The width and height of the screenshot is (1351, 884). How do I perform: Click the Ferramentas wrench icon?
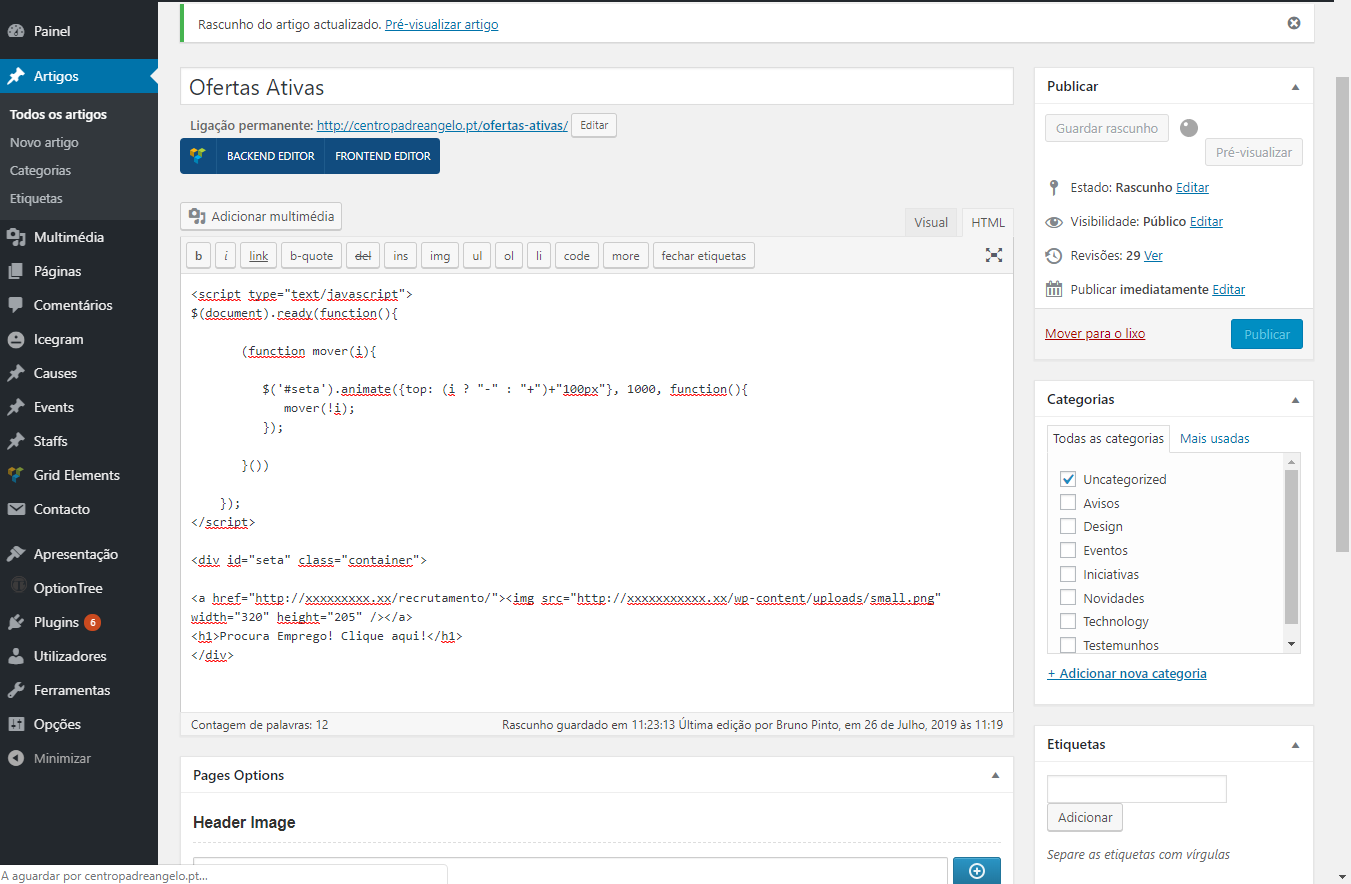[16, 690]
